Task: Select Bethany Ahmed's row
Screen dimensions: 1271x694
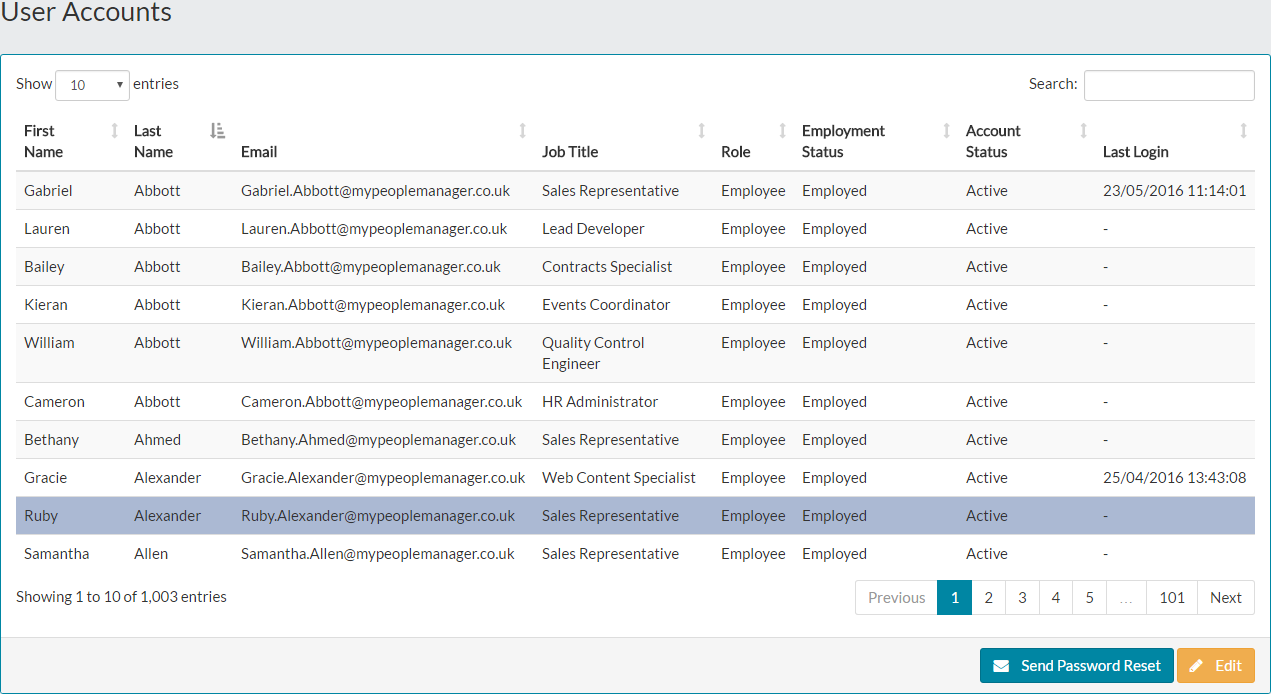Action: pos(635,440)
